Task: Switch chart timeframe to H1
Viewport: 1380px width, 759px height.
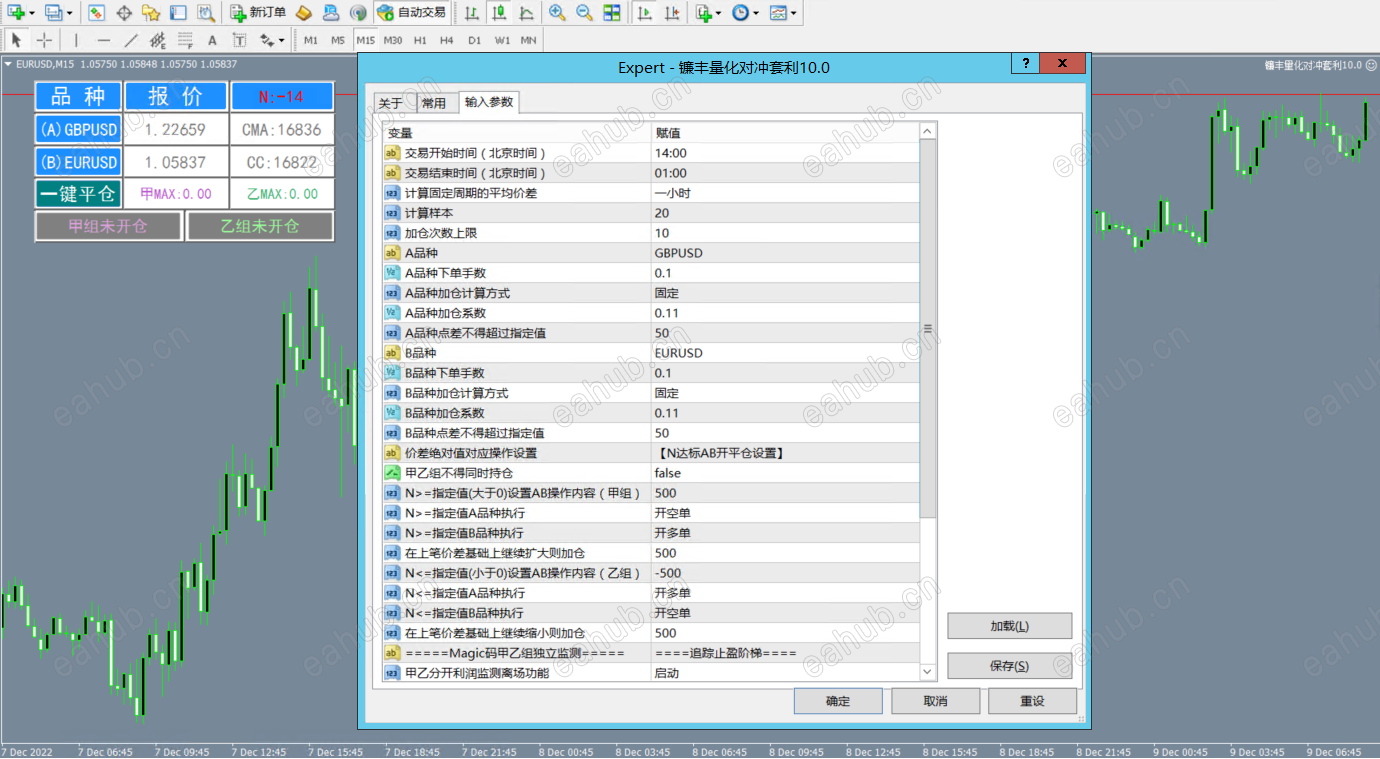Action: pos(420,40)
